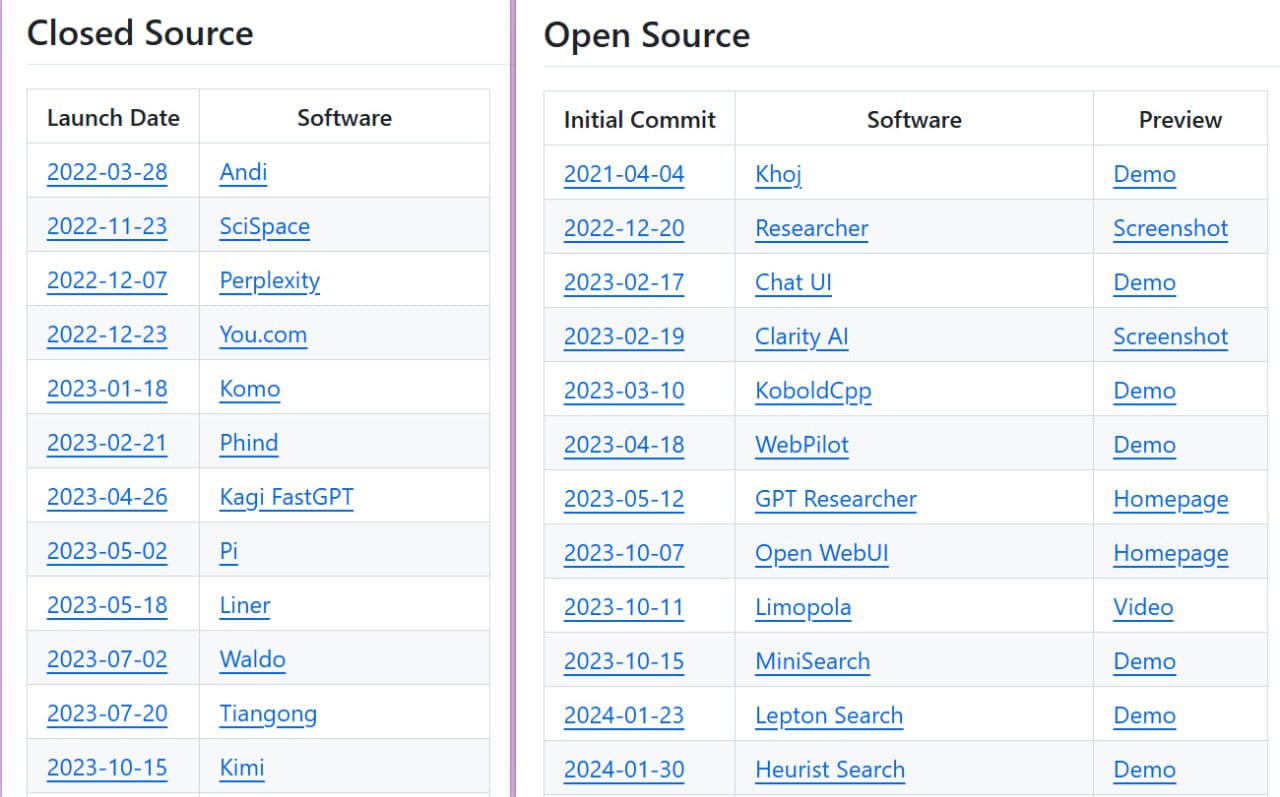Select the 2024-01-23 commit date link

(624, 714)
